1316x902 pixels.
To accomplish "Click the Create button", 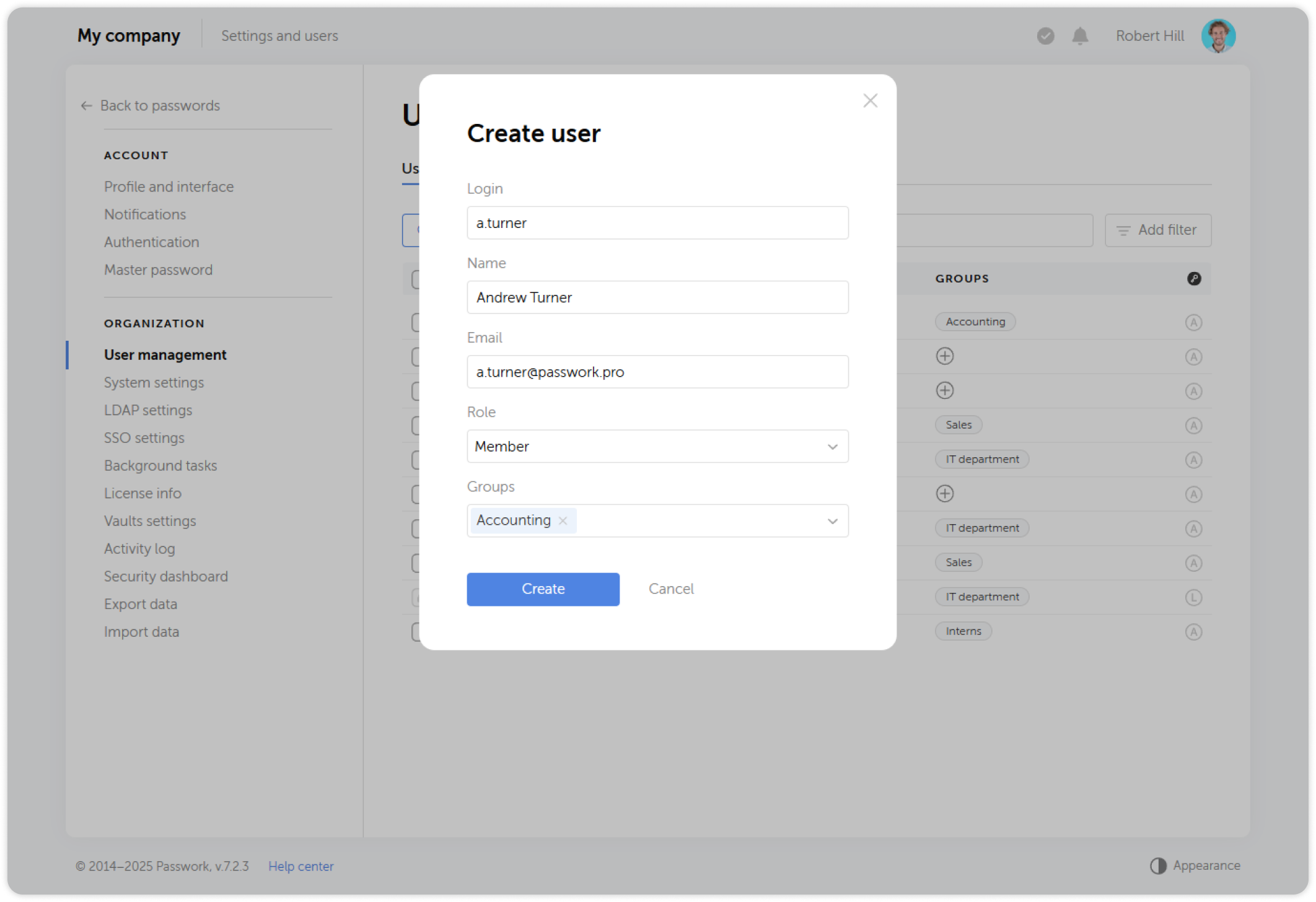I will (x=543, y=589).
